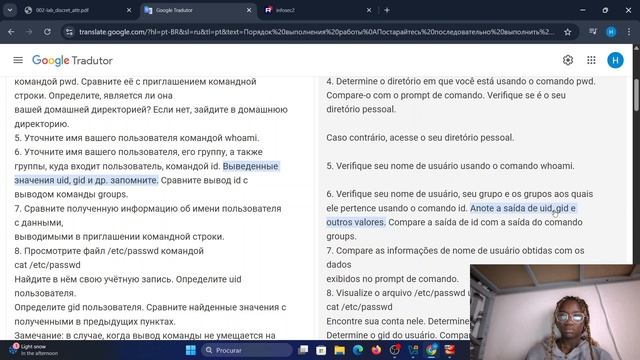Click translated line 'Caso contrário, acesse o seu diretório pessoal.'

coord(420,138)
